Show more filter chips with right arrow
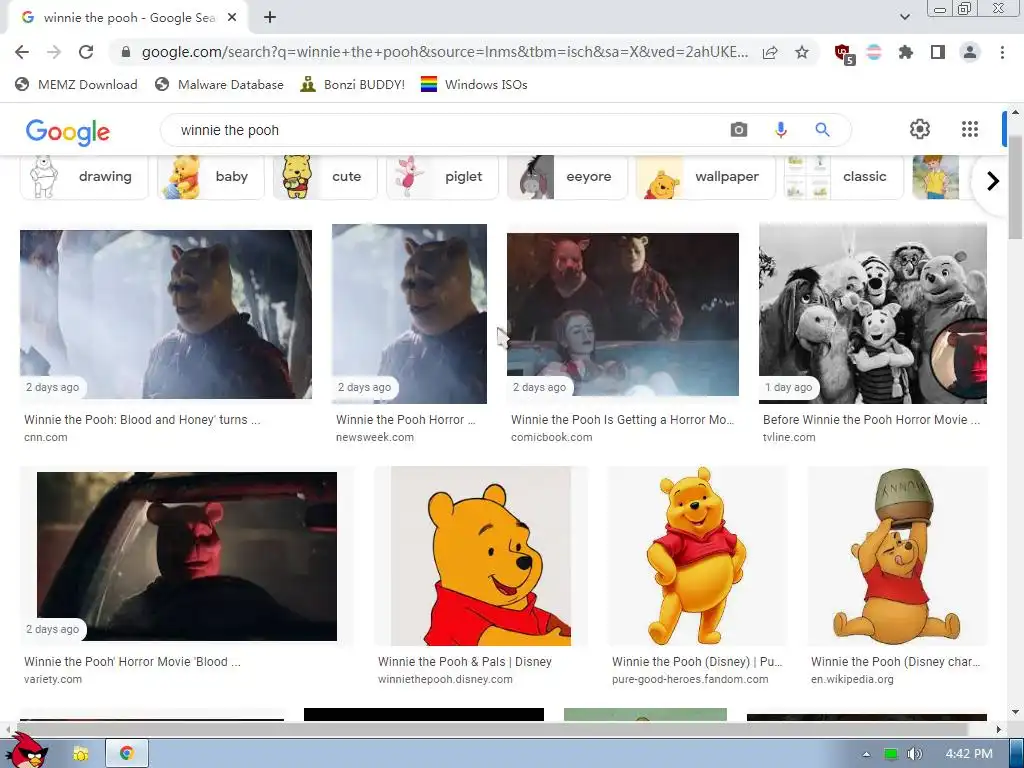Viewport: 1024px width, 768px height. pos(993,180)
